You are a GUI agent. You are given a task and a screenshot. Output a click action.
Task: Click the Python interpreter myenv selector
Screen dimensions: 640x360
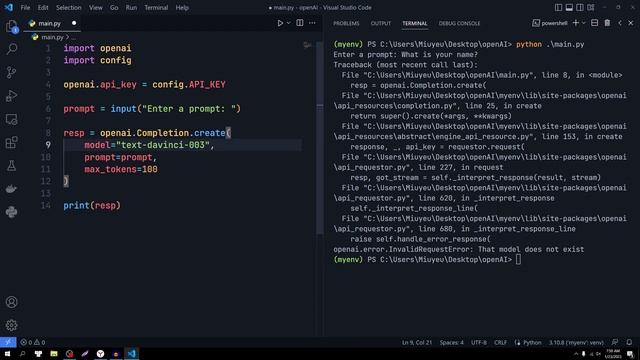coord(576,342)
